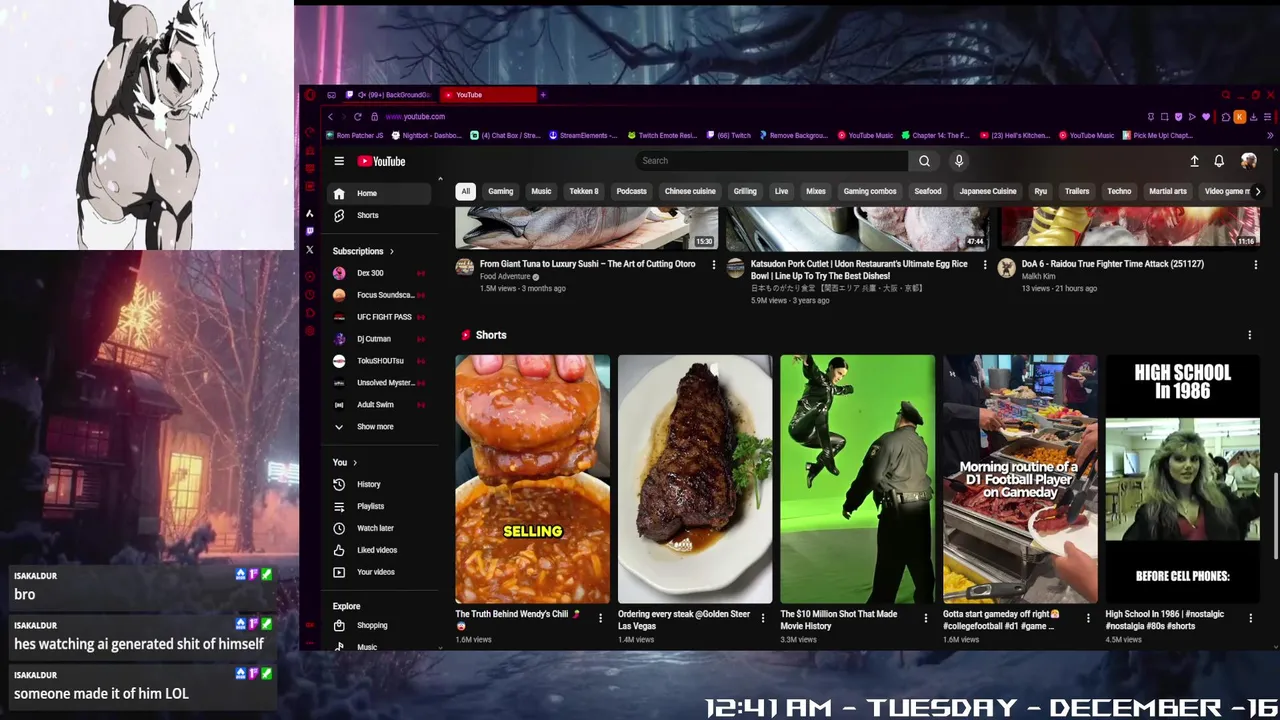Open browser downloads icon

(1253, 117)
